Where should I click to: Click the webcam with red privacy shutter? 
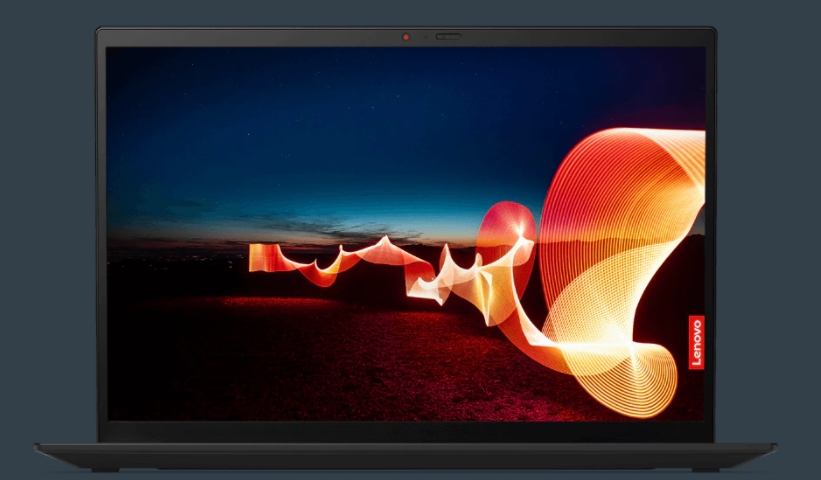[406, 37]
